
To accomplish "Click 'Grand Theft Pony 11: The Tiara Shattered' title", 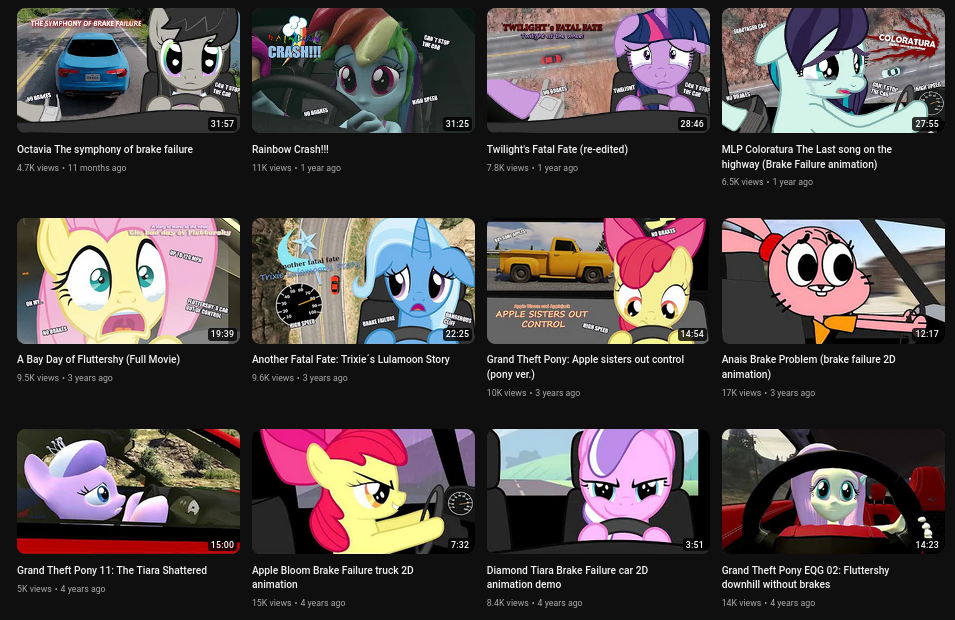I will pos(112,570).
